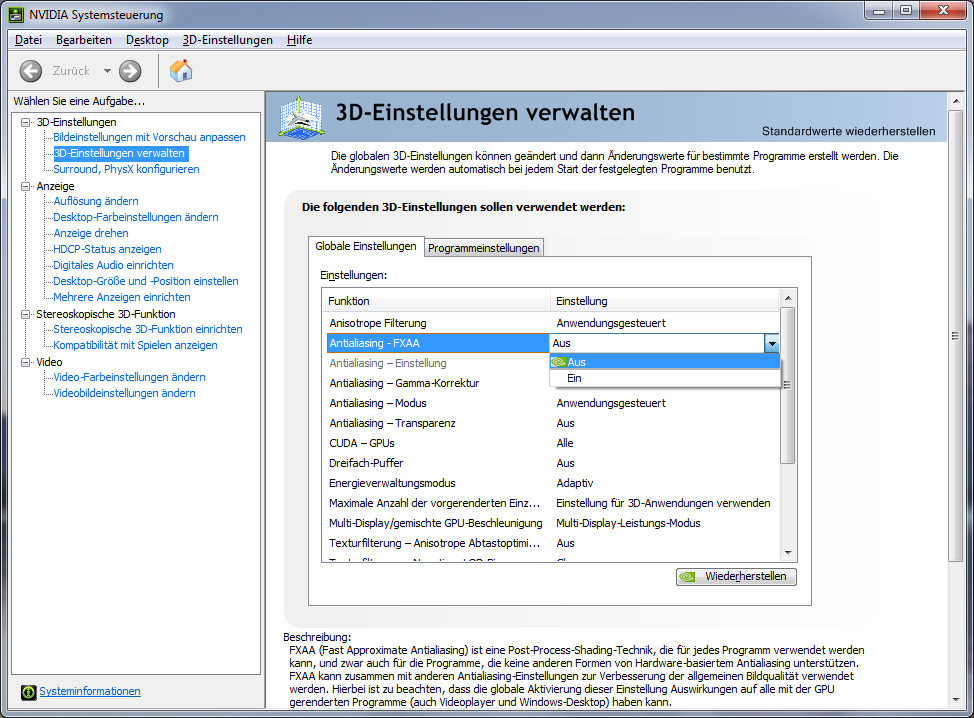Open Auflösung ändern
This screenshot has width=974, height=718.
(96, 201)
